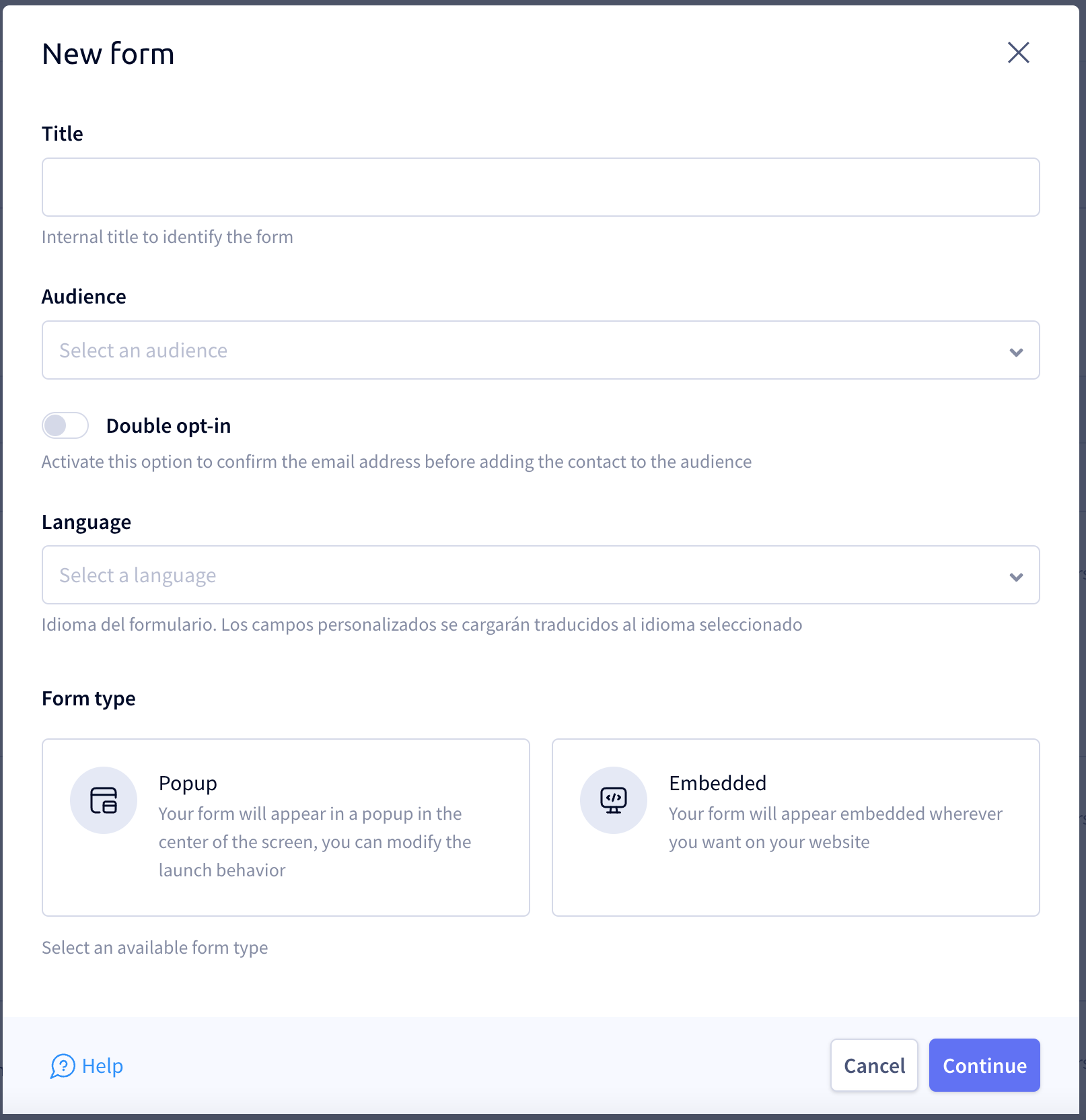Click the Popup heading text
The width and height of the screenshot is (1086, 1120).
pyautogui.click(x=188, y=783)
